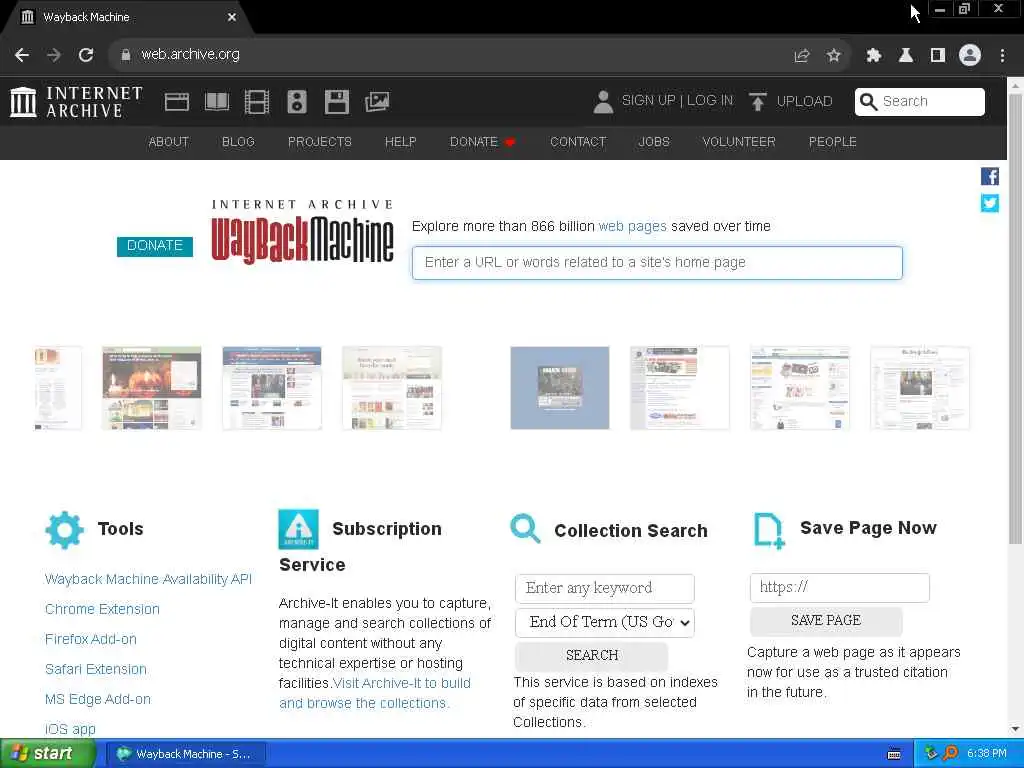1024x768 pixels.
Task: Click the Internet Archive logo
Action: point(76,102)
